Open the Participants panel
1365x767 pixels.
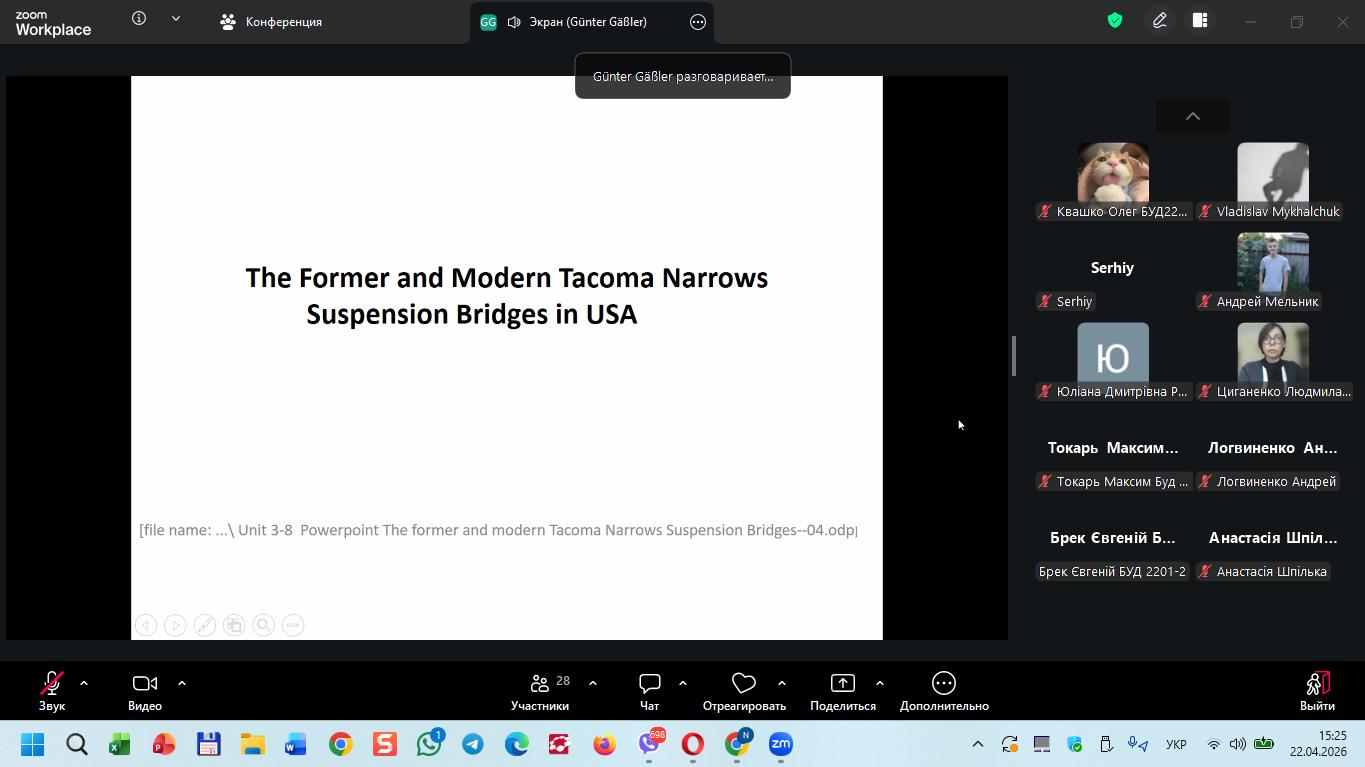540,692
